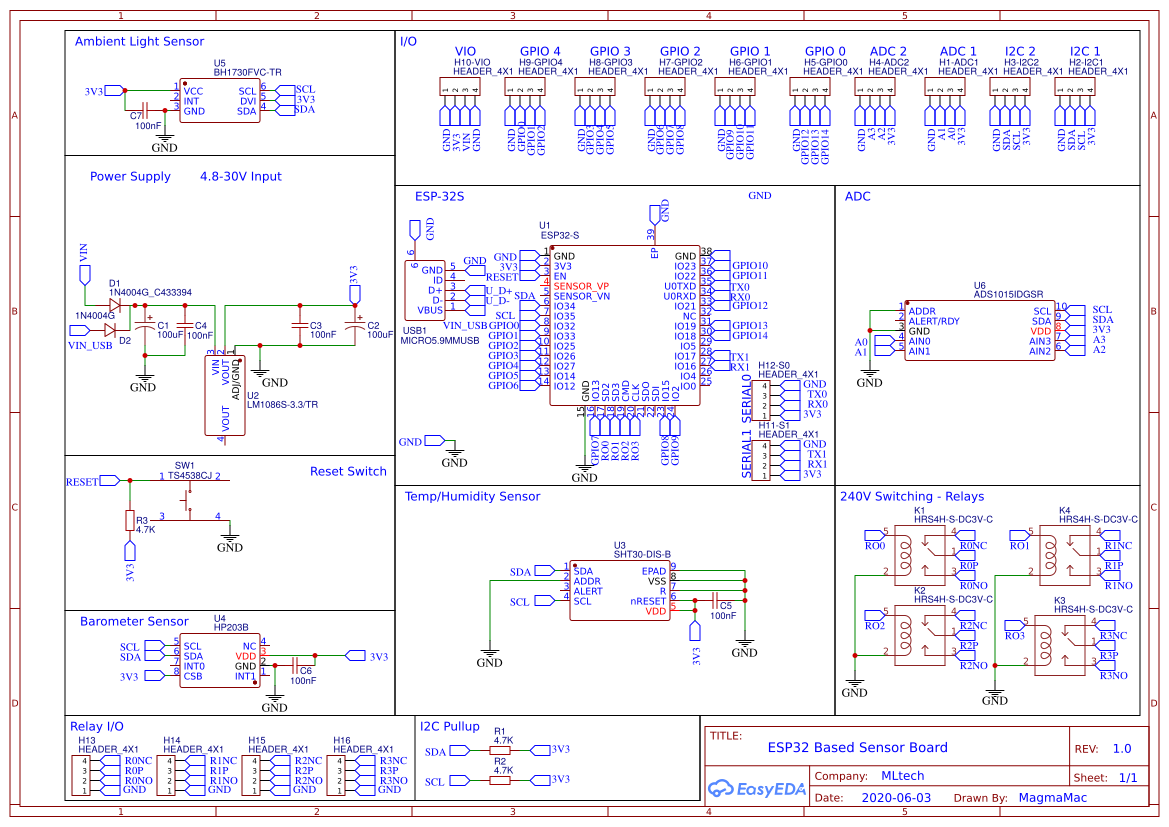The width and height of the screenshot is (1169, 827).
Task: Select the U6 ADS1015IDGSR ADC chip
Action: point(980,331)
